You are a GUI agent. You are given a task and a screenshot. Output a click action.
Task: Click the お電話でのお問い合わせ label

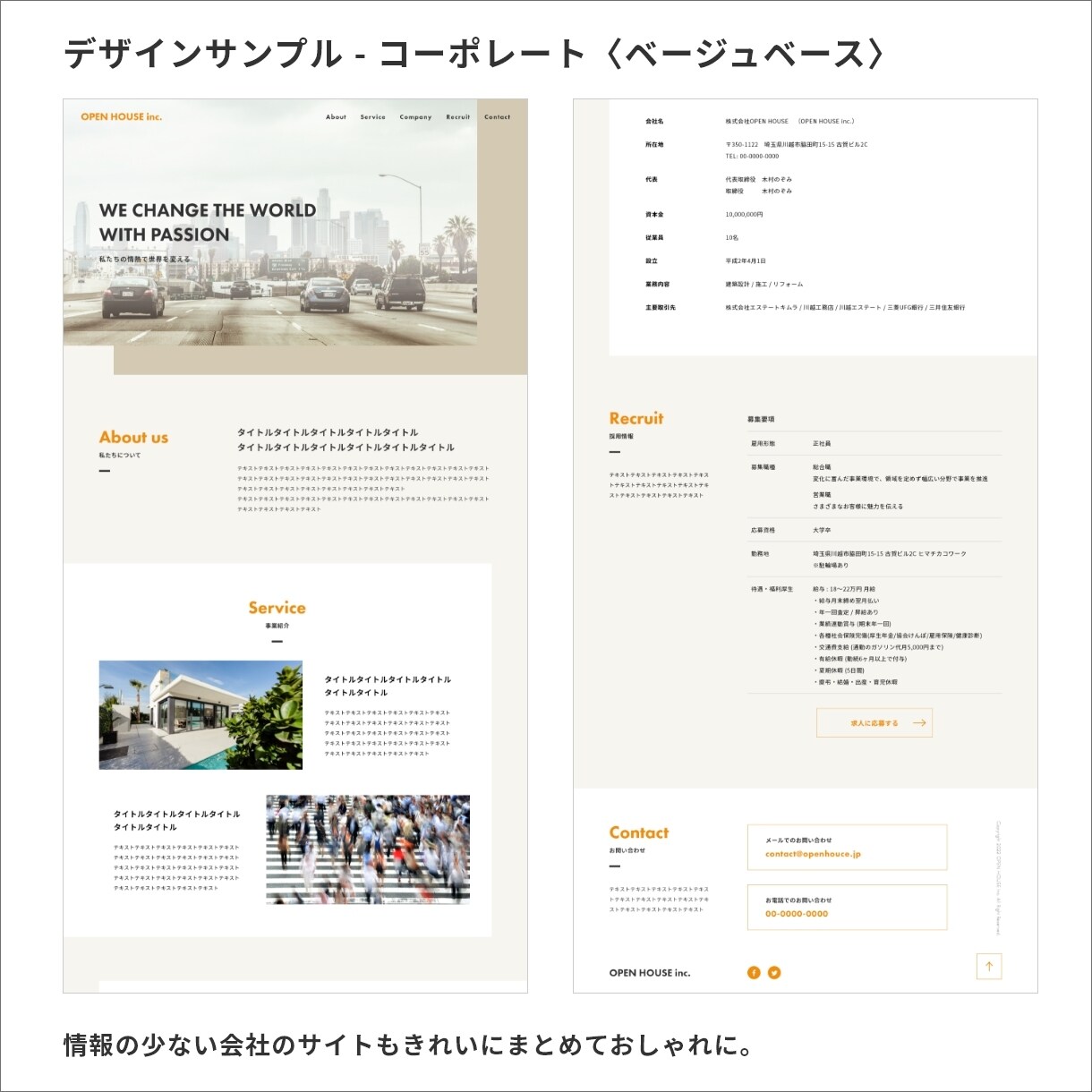(798, 900)
